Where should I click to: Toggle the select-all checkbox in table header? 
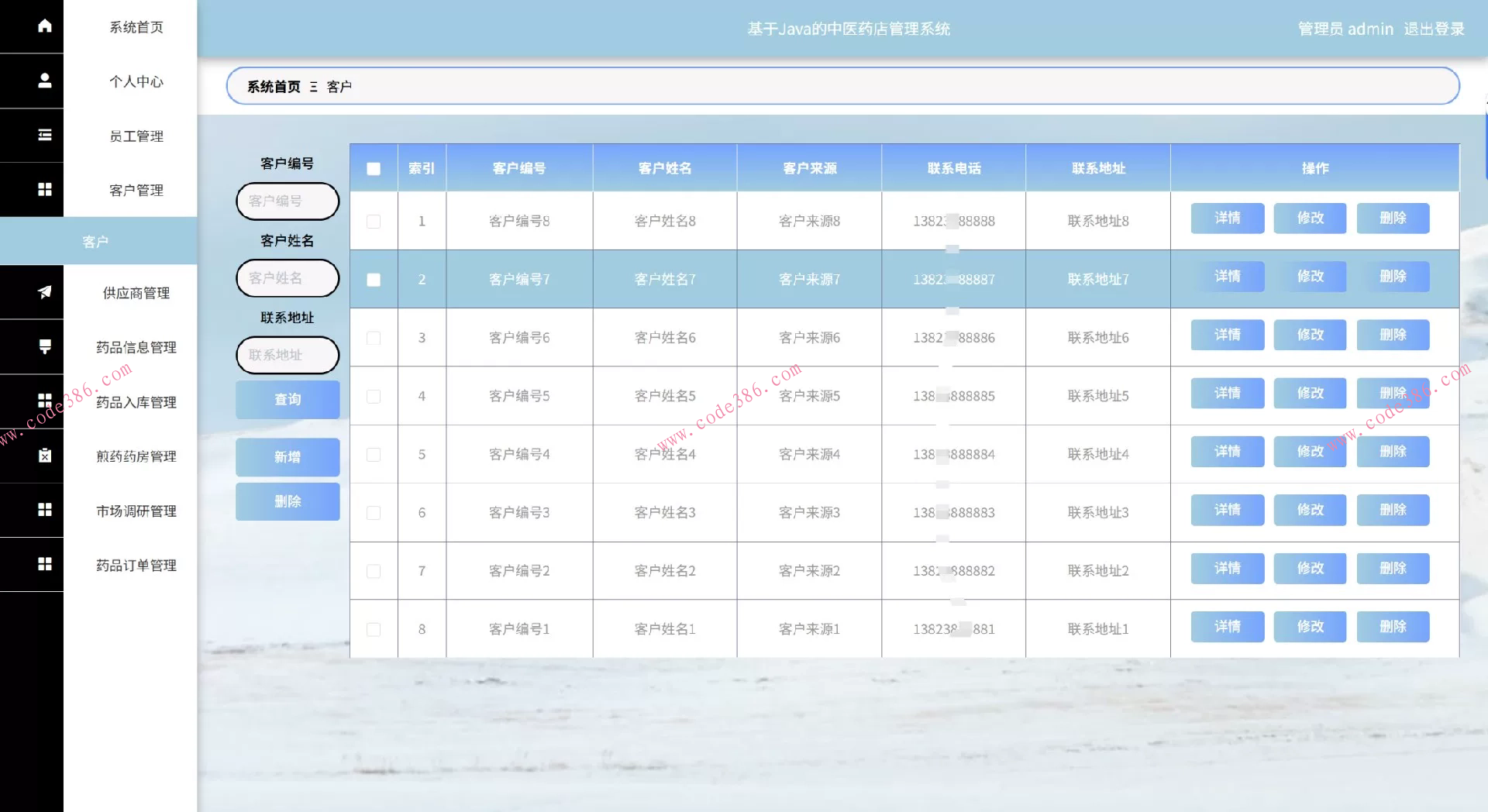374,168
